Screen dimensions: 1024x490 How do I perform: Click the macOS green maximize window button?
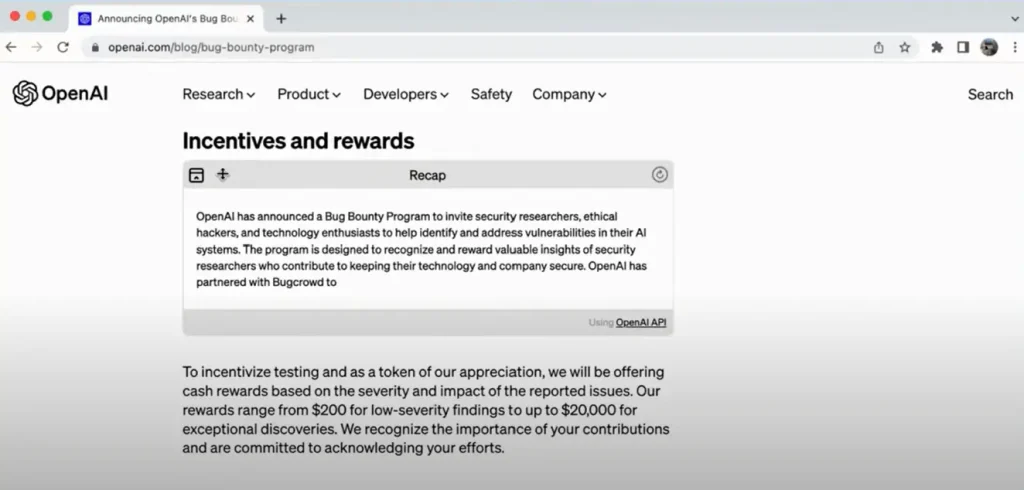coord(47,16)
